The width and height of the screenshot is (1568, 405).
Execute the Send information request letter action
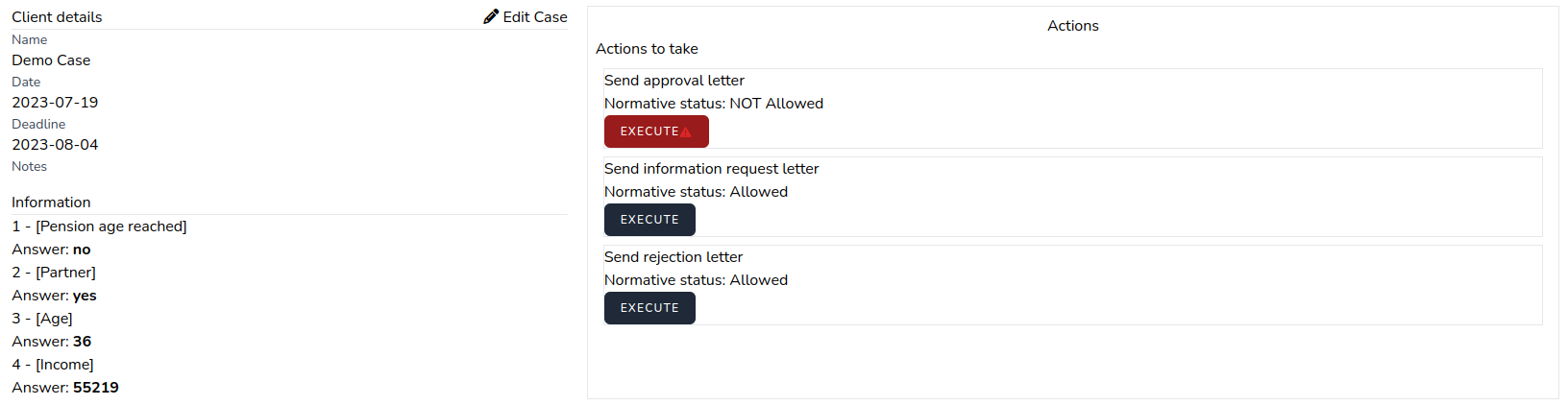[649, 220]
